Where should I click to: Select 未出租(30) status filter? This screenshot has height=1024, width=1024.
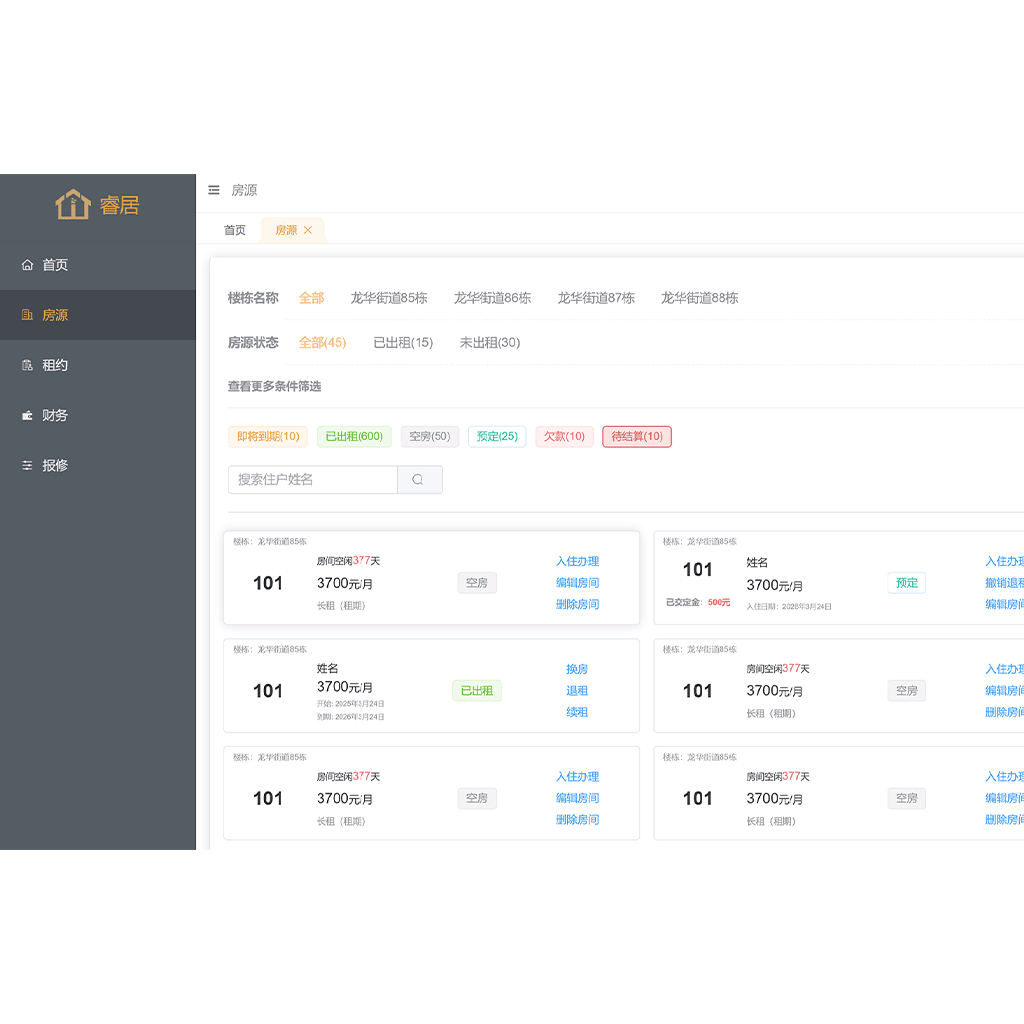coord(490,343)
